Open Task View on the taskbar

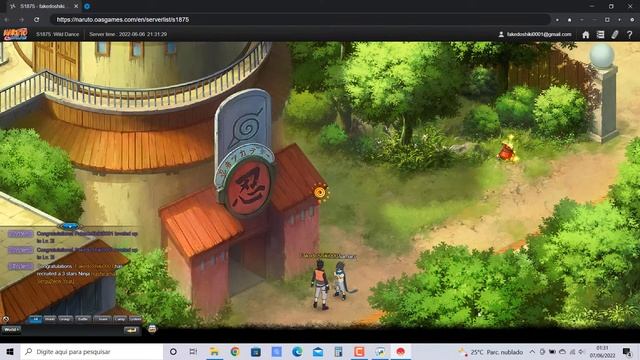point(193,351)
